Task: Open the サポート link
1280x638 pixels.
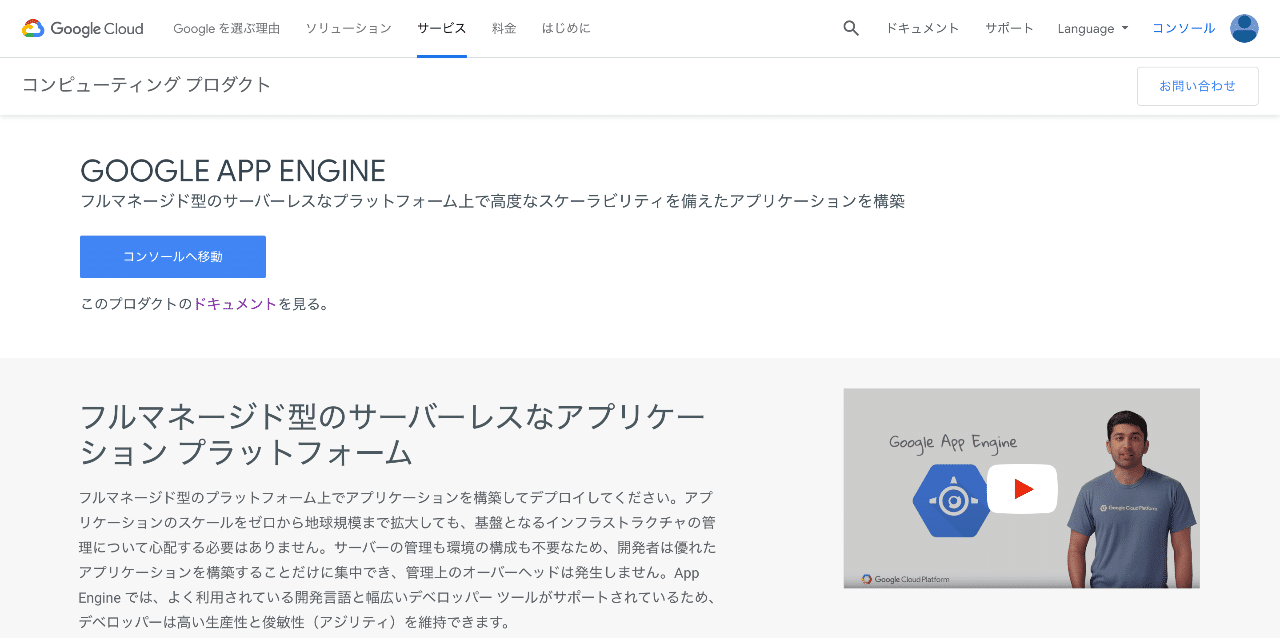Action: pos(1009,28)
